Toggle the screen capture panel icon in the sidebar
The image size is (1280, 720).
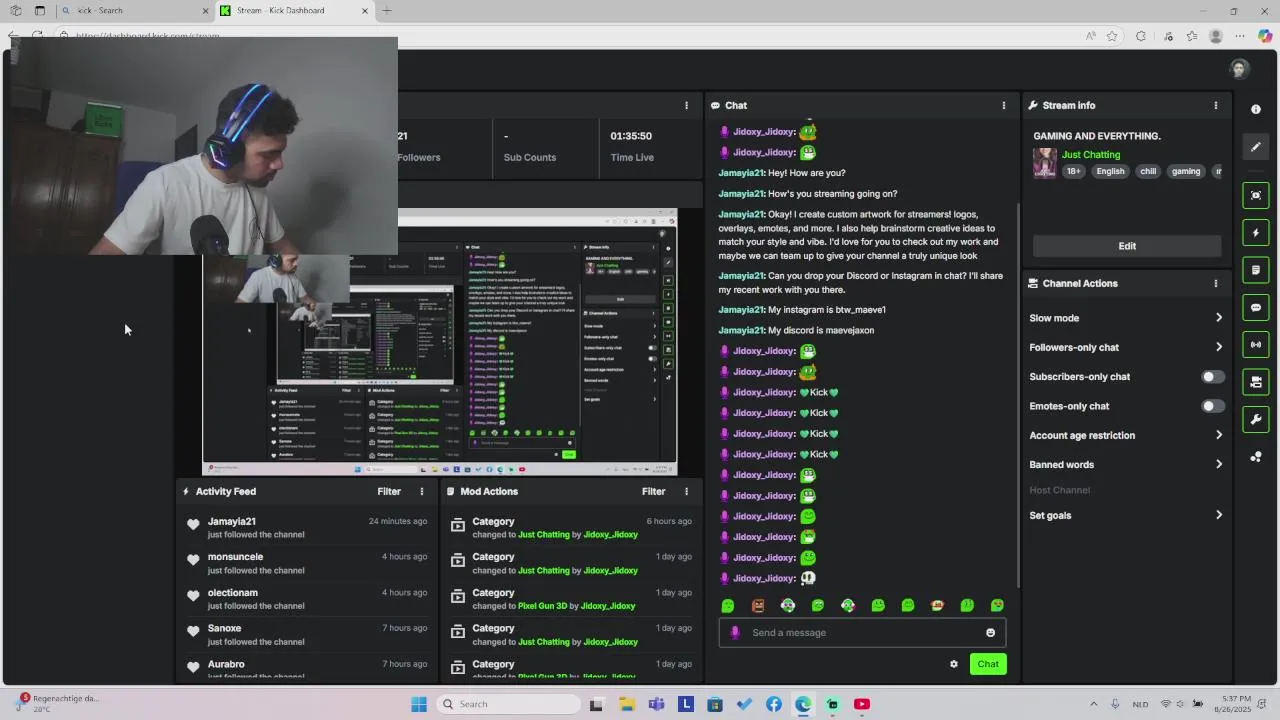coord(1256,195)
